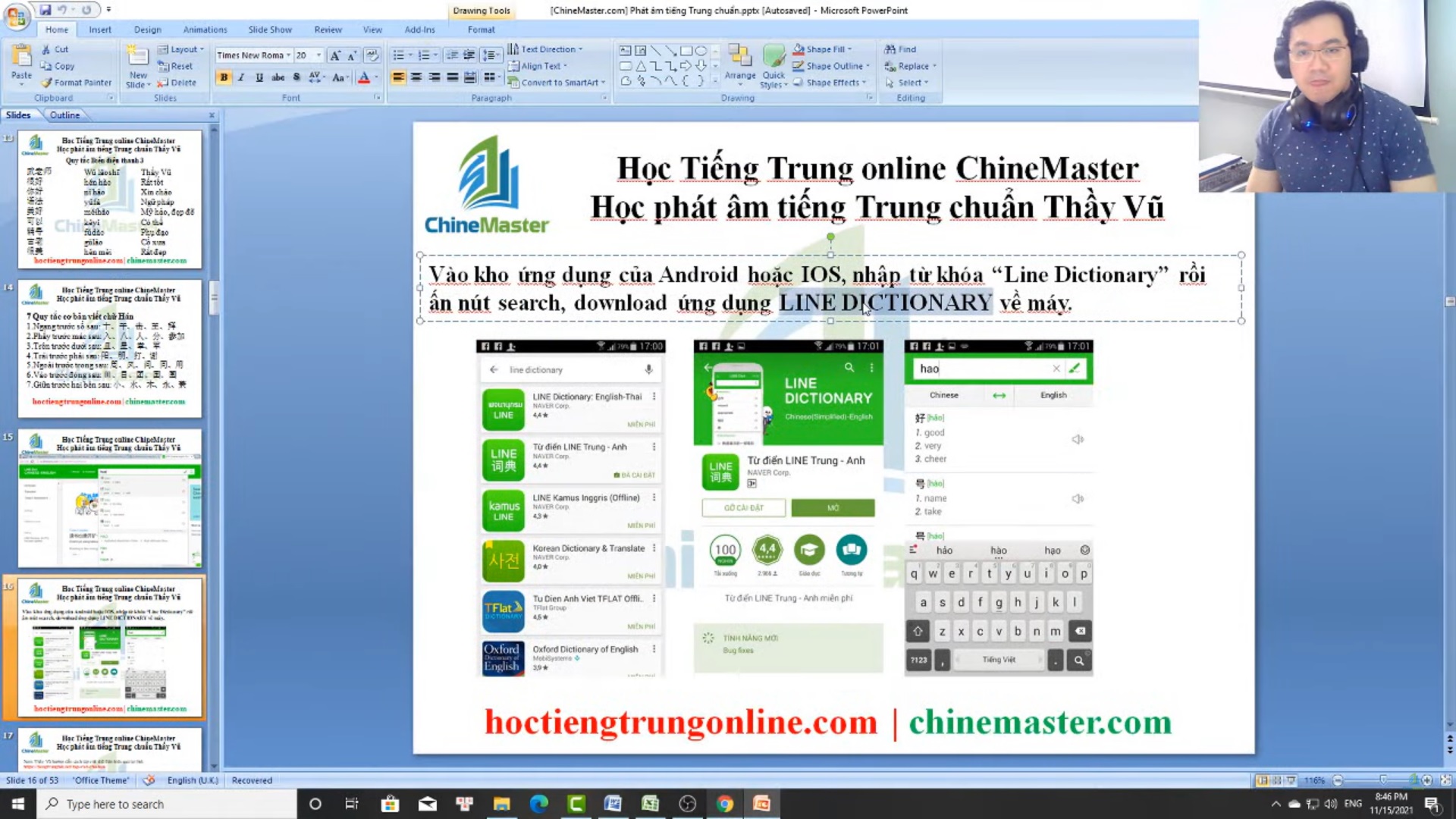Click the New Slide button

pos(137,64)
